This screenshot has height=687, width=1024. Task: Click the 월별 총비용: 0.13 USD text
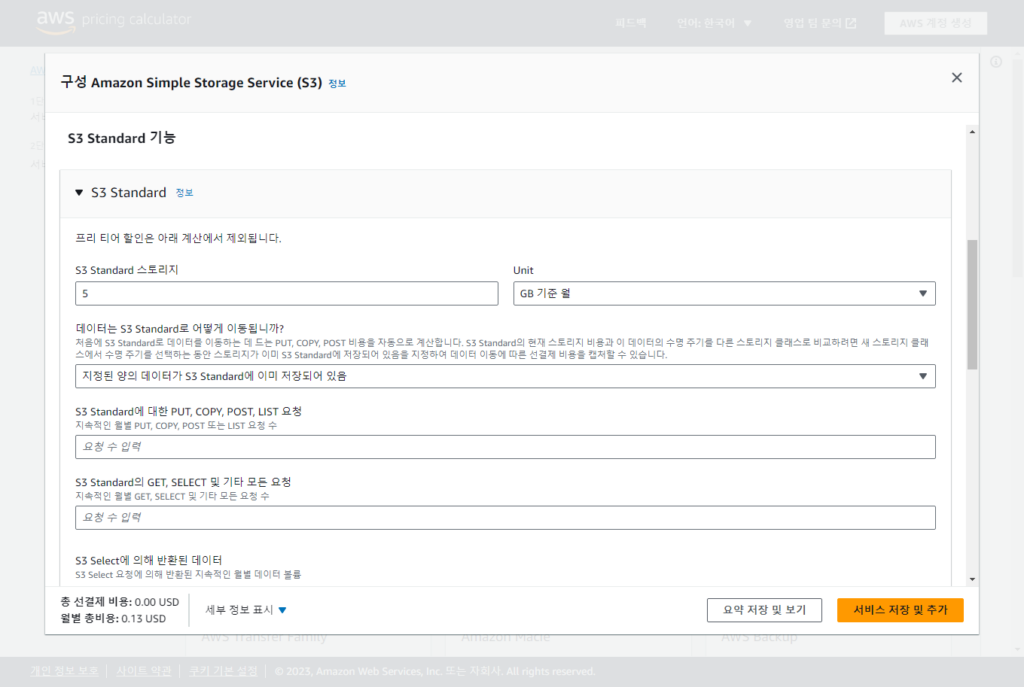pyautogui.click(x=113, y=619)
